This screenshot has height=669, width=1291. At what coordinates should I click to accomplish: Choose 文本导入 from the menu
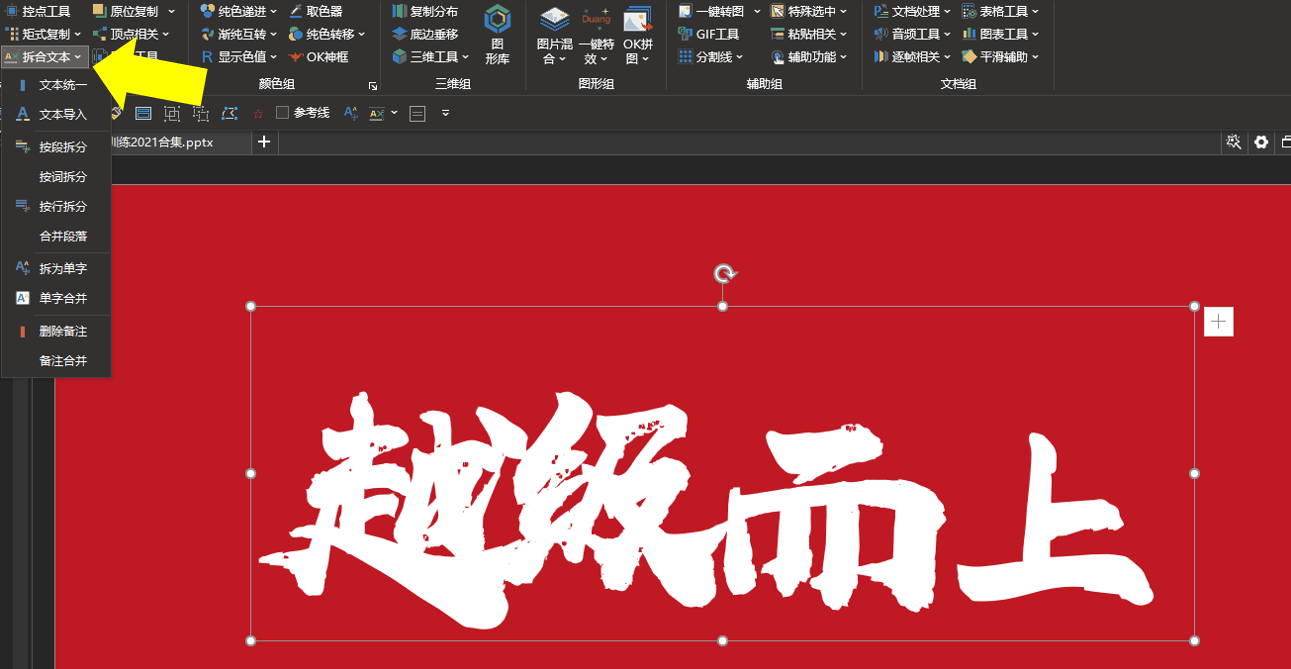coord(56,115)
